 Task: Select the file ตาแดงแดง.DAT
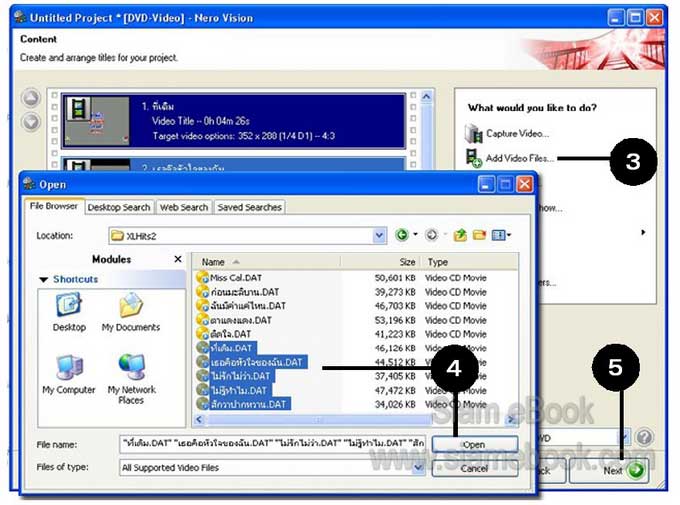[x=241, y=320]
